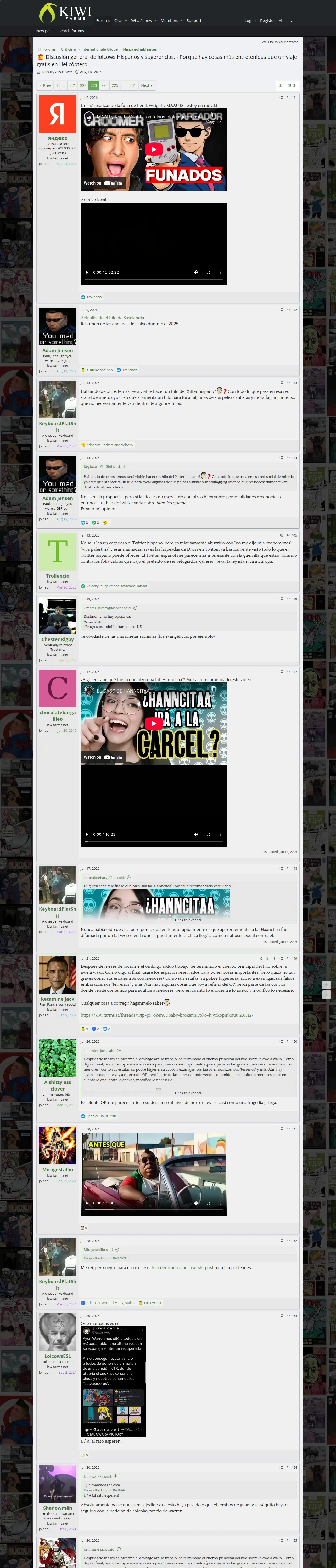Open яндекс user avatar
Screen dimensions: 336x1568
click(57, 114)
